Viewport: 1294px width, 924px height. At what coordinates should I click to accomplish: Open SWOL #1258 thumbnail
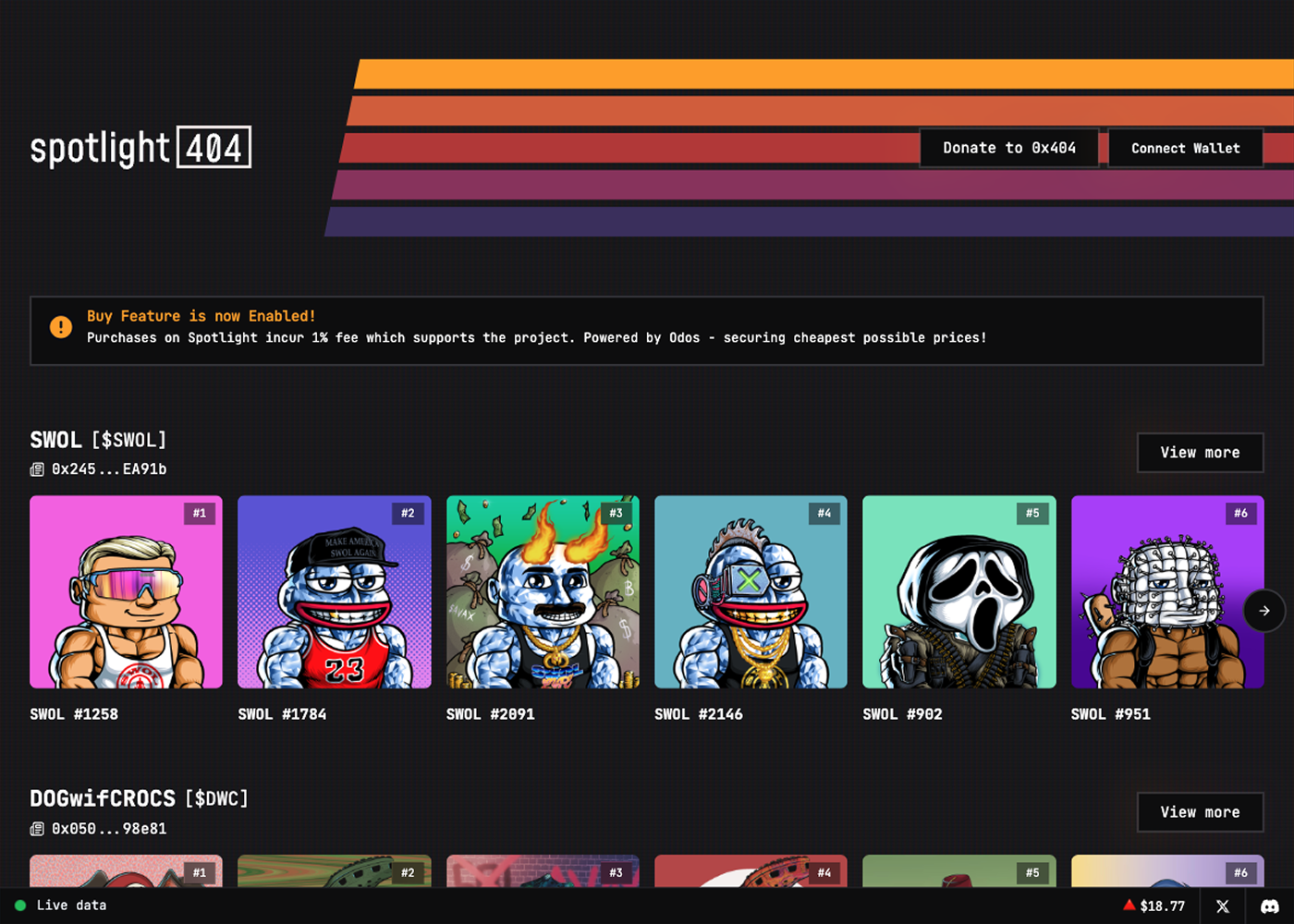point(126,592)
